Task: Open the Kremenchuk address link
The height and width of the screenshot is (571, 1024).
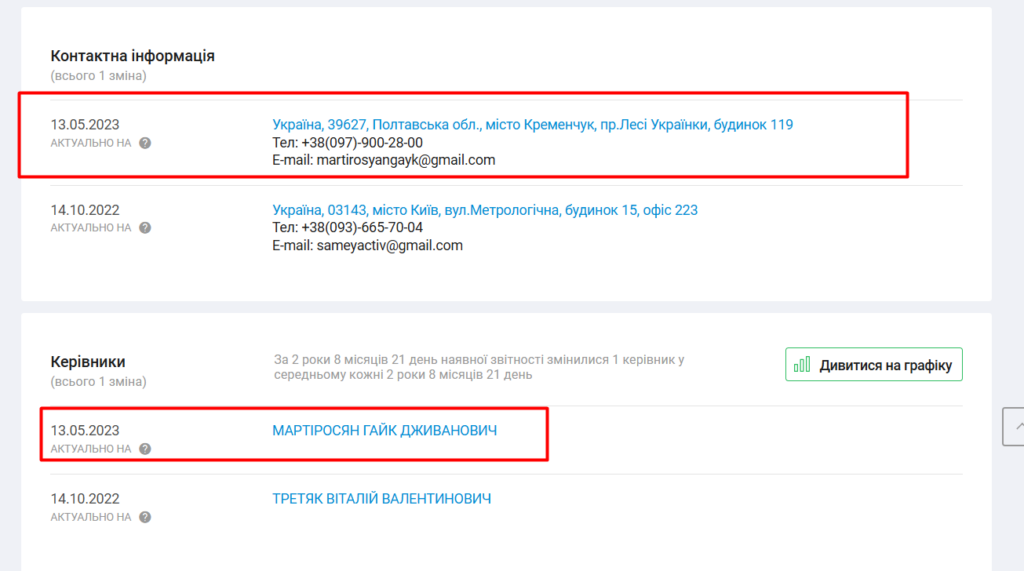Action: point(532,125)
